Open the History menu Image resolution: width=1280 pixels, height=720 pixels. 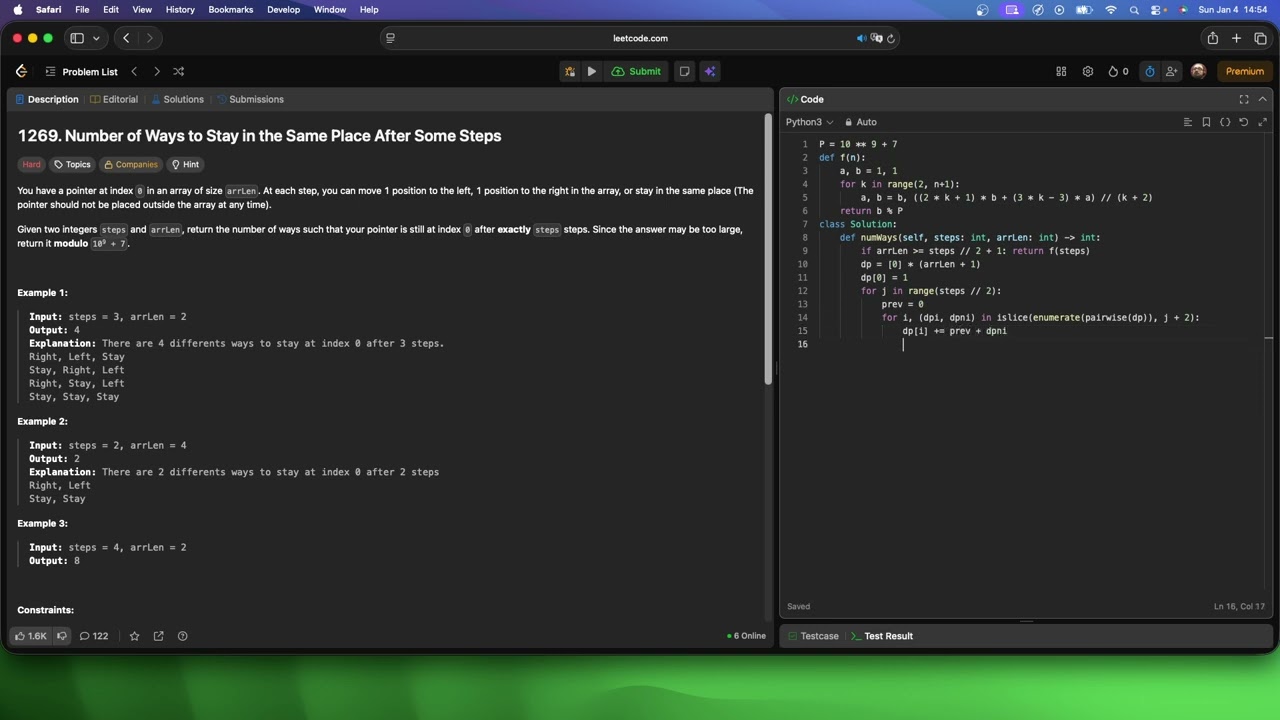pos(180,10)
